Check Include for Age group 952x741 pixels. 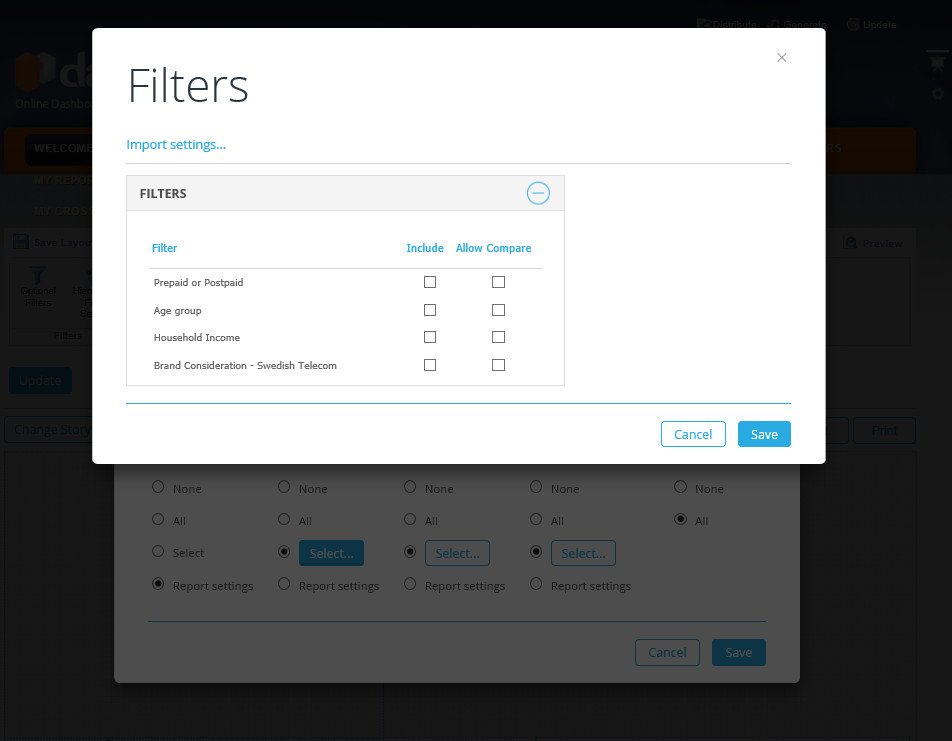430,310
